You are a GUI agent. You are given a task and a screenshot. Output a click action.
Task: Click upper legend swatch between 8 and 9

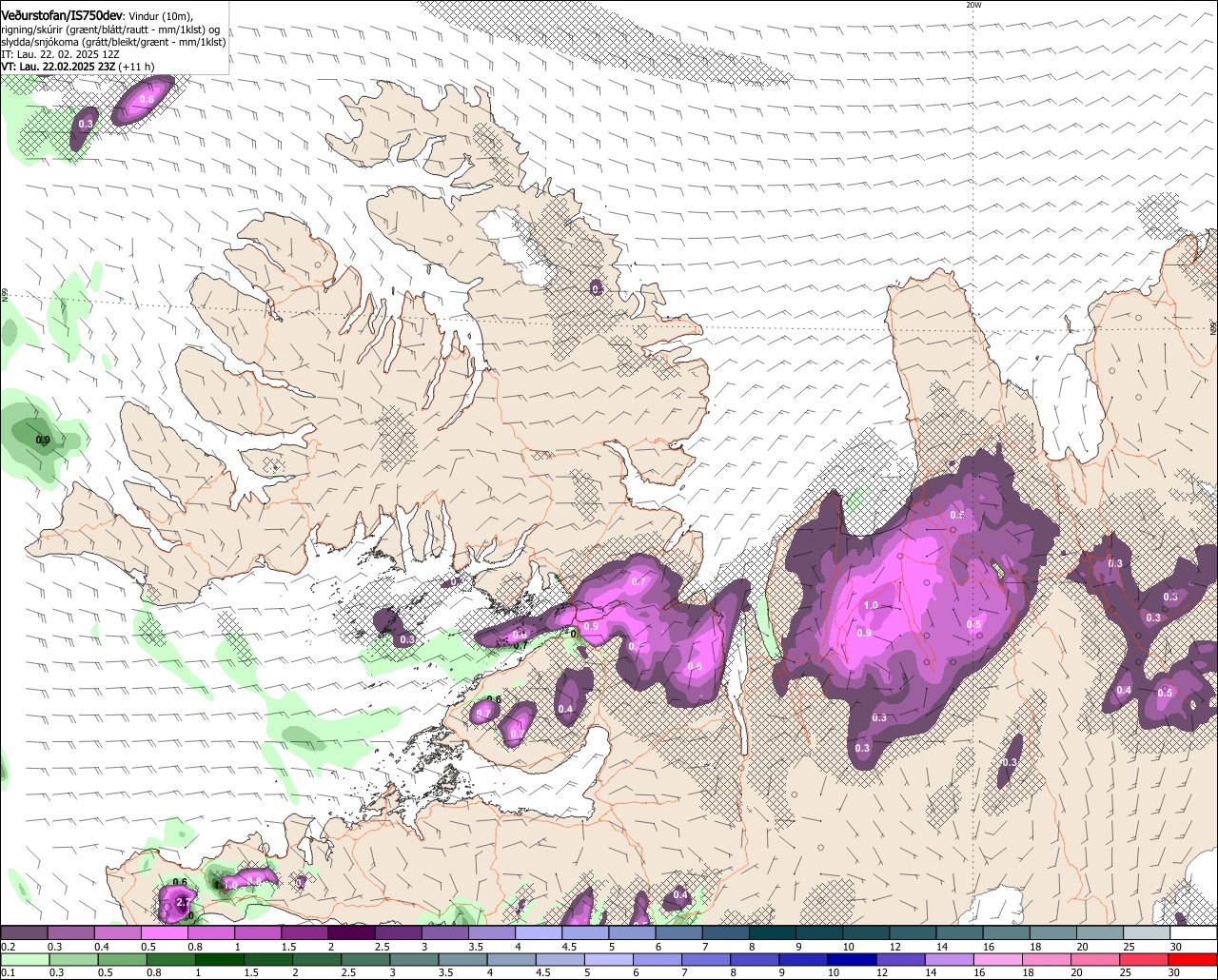point(773,933)
